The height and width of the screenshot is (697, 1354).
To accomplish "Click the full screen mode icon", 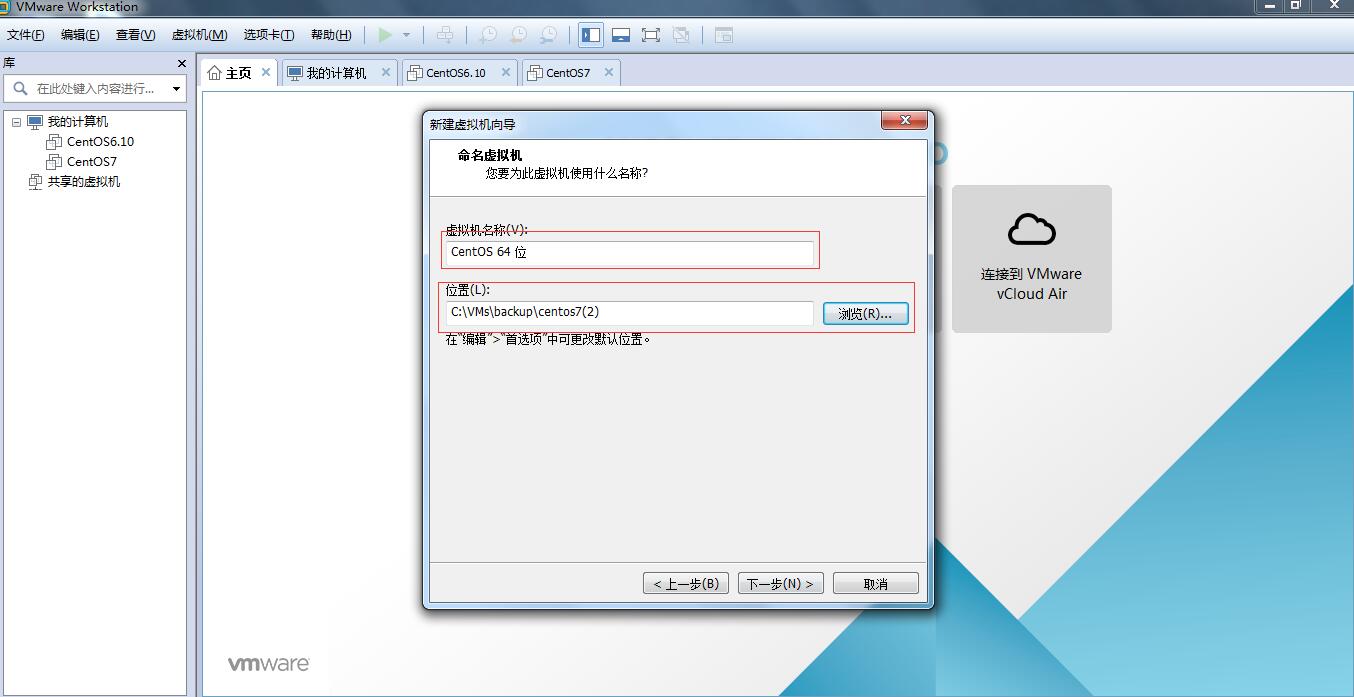I will pos(651,35).
